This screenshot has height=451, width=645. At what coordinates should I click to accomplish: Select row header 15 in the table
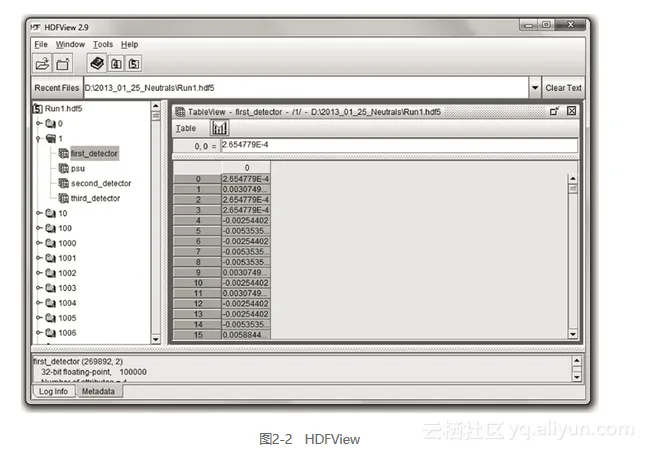click(x=198, y=335)
